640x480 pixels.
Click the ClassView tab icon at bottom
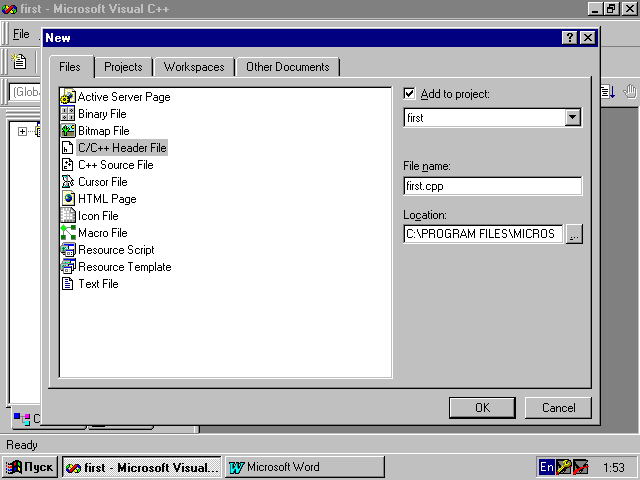(22, 418)
